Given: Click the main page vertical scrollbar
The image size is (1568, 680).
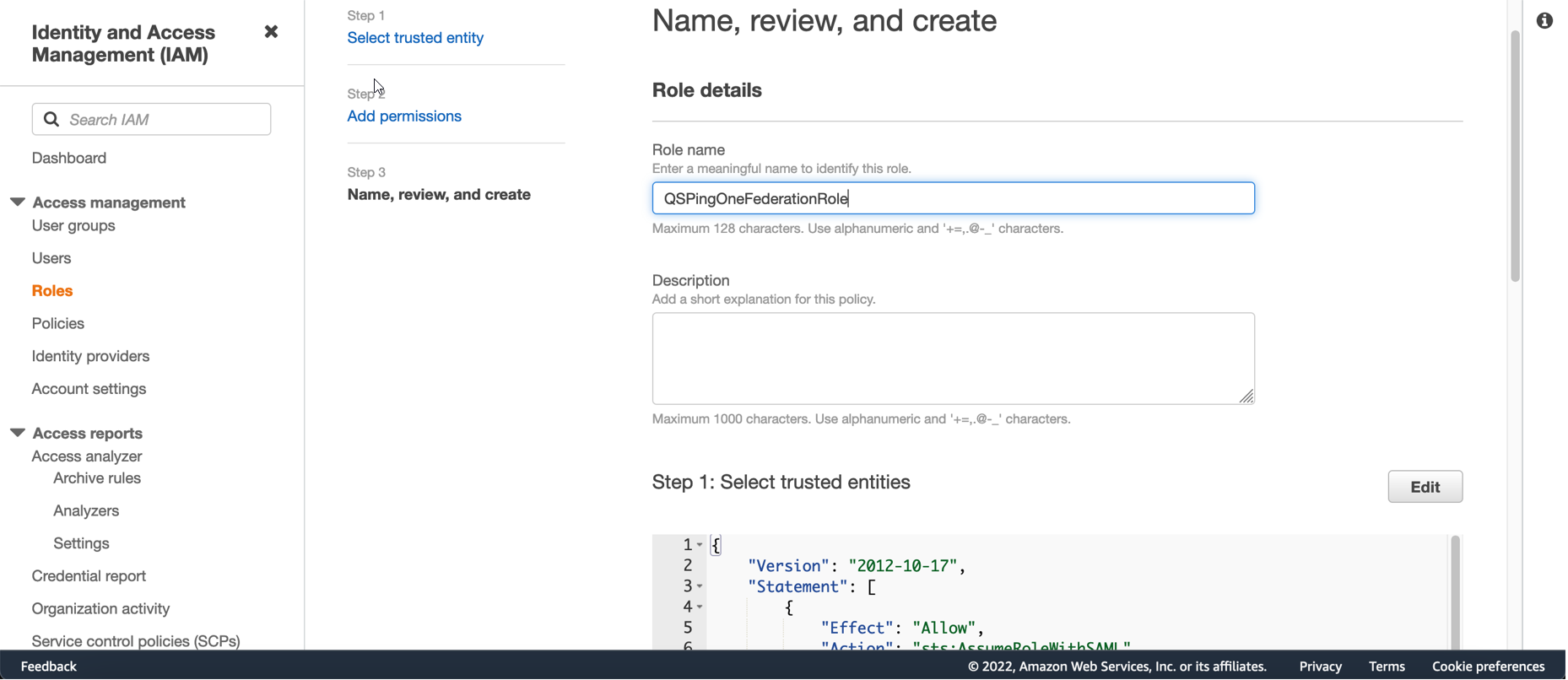Looking at the screenshot, I should (1517, 156).
